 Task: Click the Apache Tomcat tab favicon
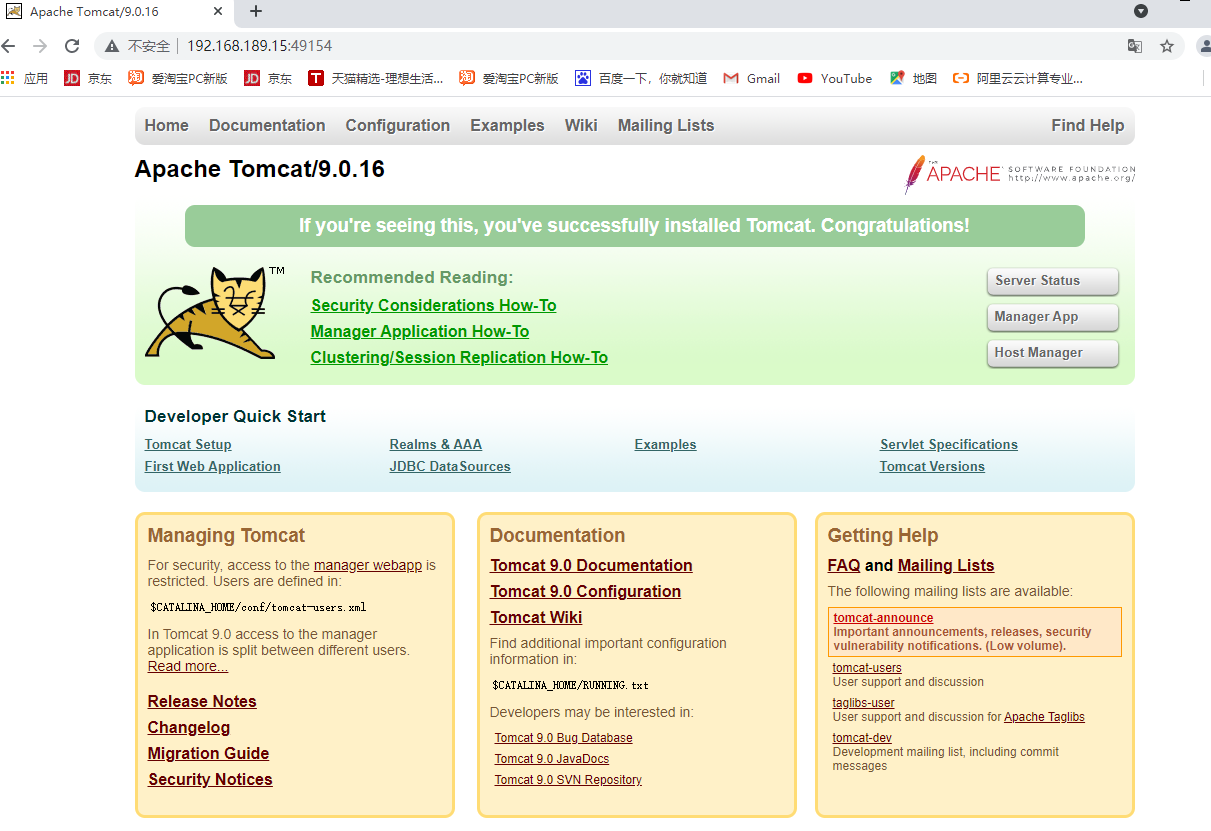click(x=14, y=11)
